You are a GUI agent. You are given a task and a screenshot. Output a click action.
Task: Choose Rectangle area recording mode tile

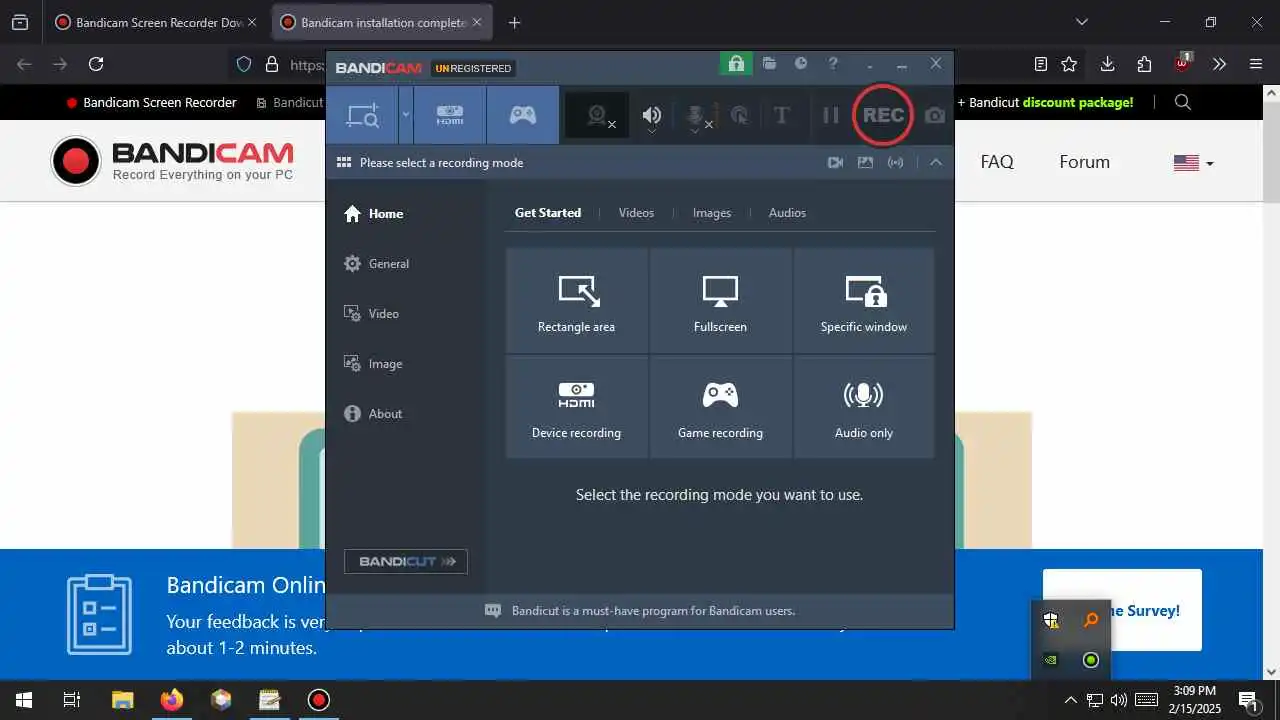tap(577, 301)
